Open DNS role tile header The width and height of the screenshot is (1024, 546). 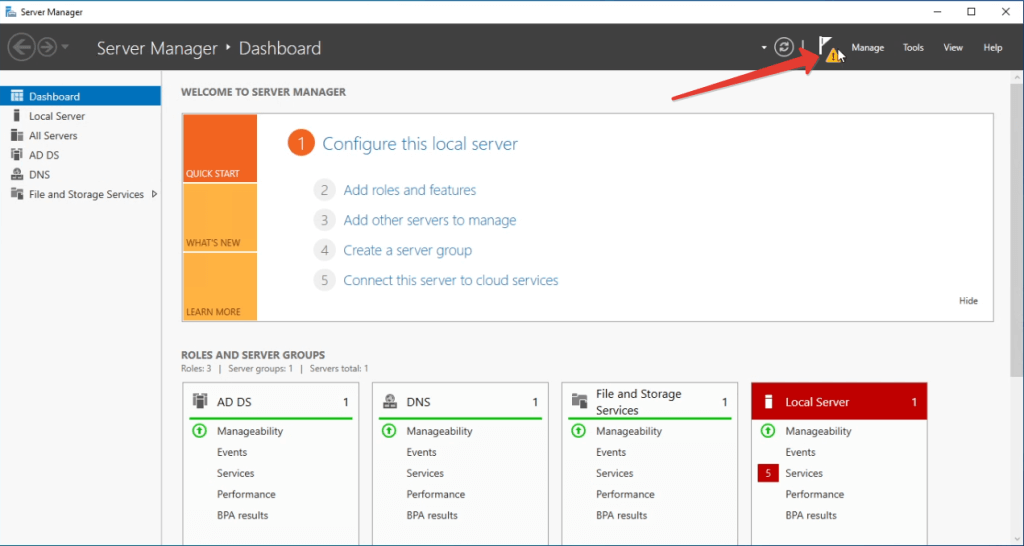460,402
